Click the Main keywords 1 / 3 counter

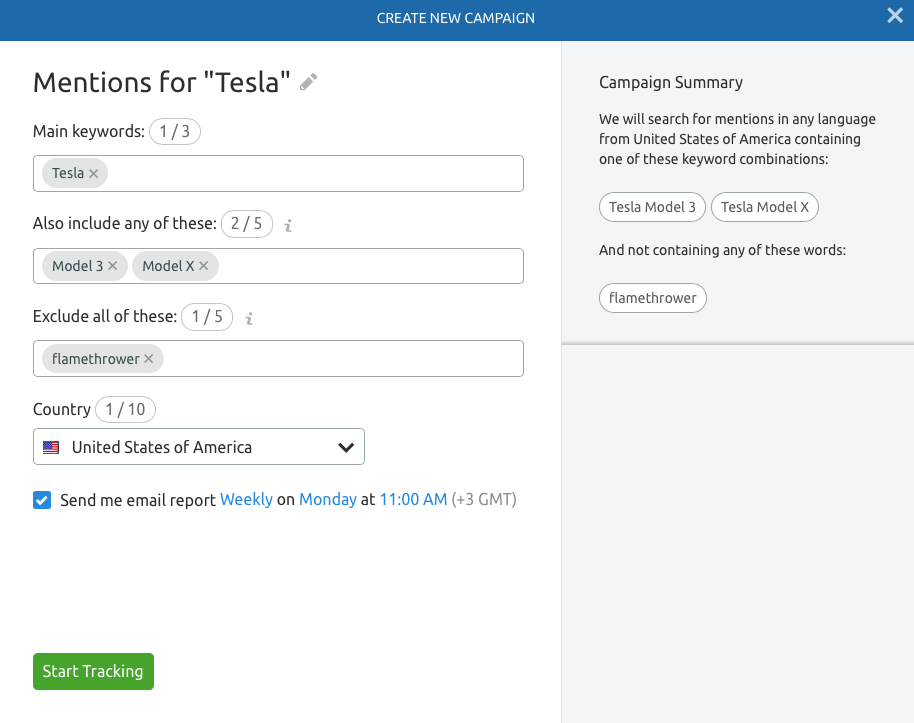175,131
